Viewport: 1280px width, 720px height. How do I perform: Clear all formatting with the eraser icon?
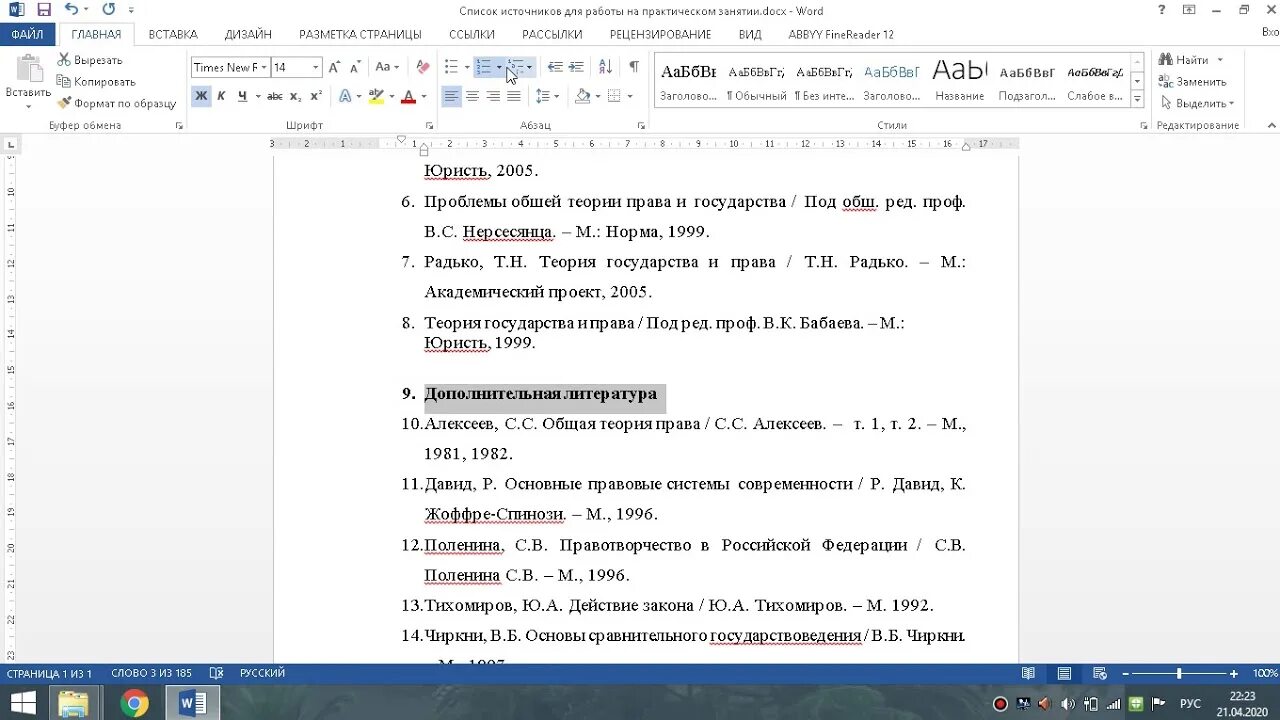[x=423, y=67]
